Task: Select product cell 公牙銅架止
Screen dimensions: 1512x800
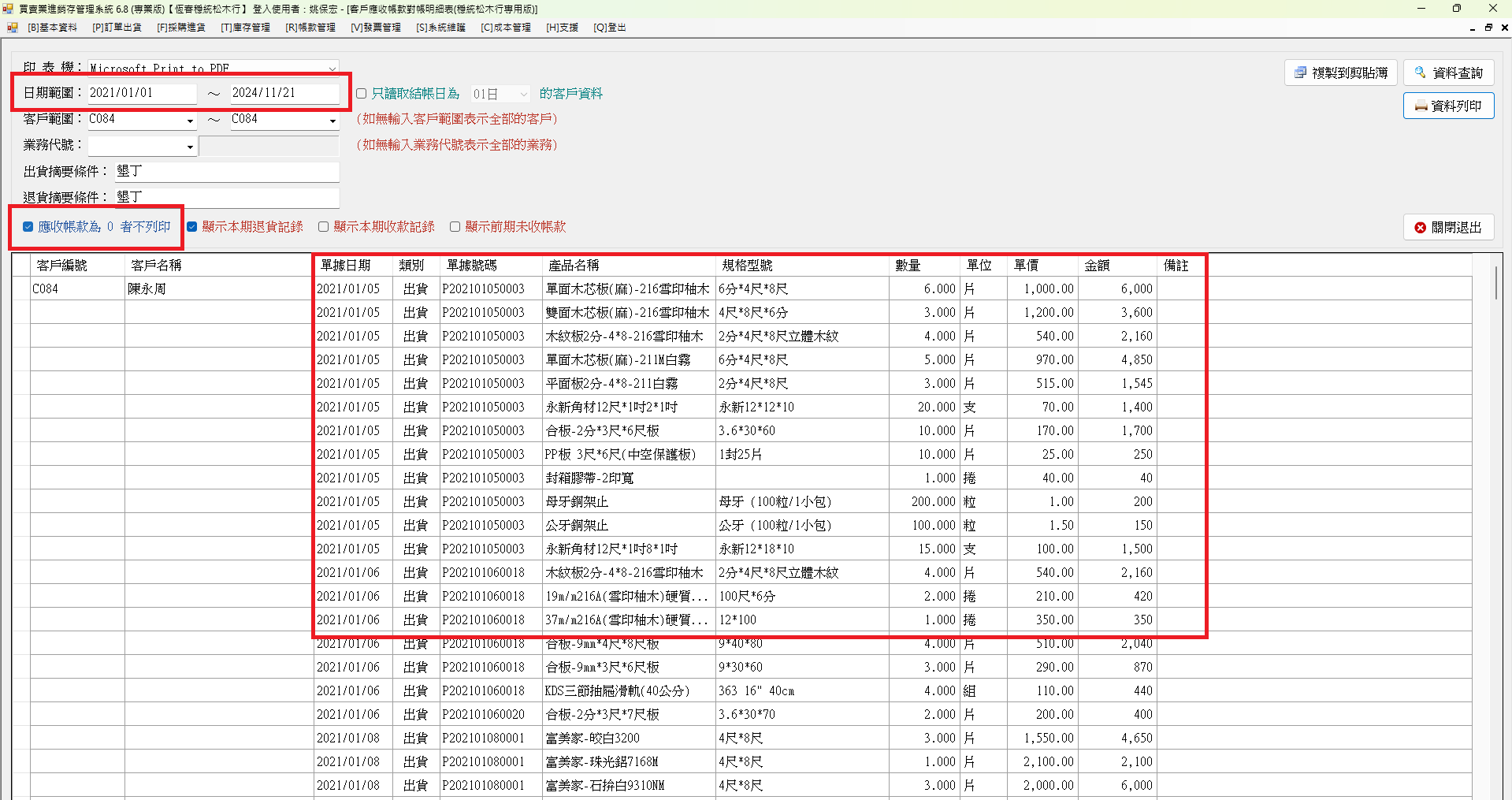Action: (x=630, y=526)
